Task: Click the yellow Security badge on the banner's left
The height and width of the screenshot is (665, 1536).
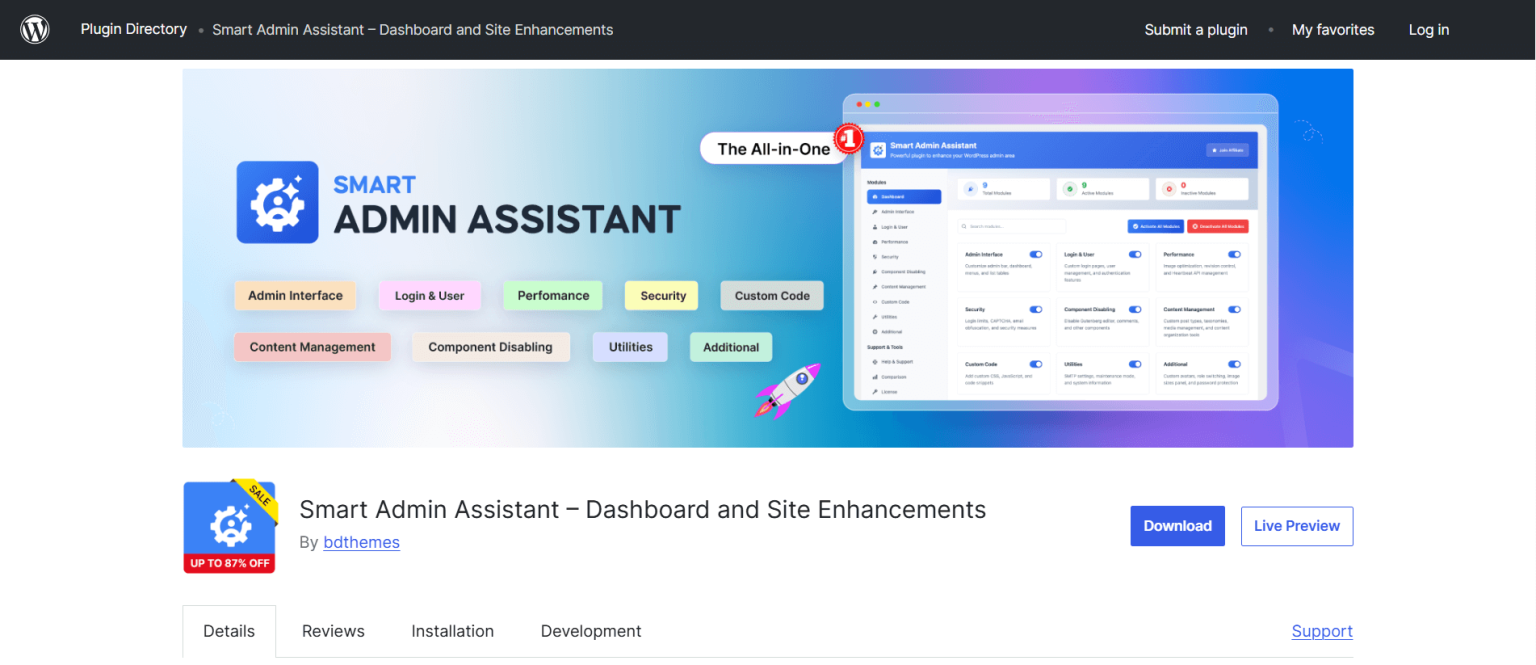Action: (x=662, y=295)
